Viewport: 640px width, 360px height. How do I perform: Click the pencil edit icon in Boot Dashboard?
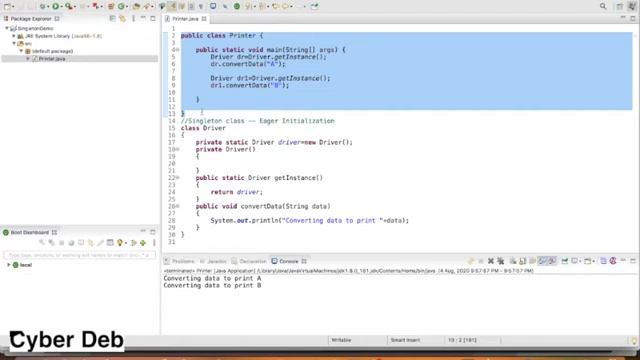coord(100,243)
